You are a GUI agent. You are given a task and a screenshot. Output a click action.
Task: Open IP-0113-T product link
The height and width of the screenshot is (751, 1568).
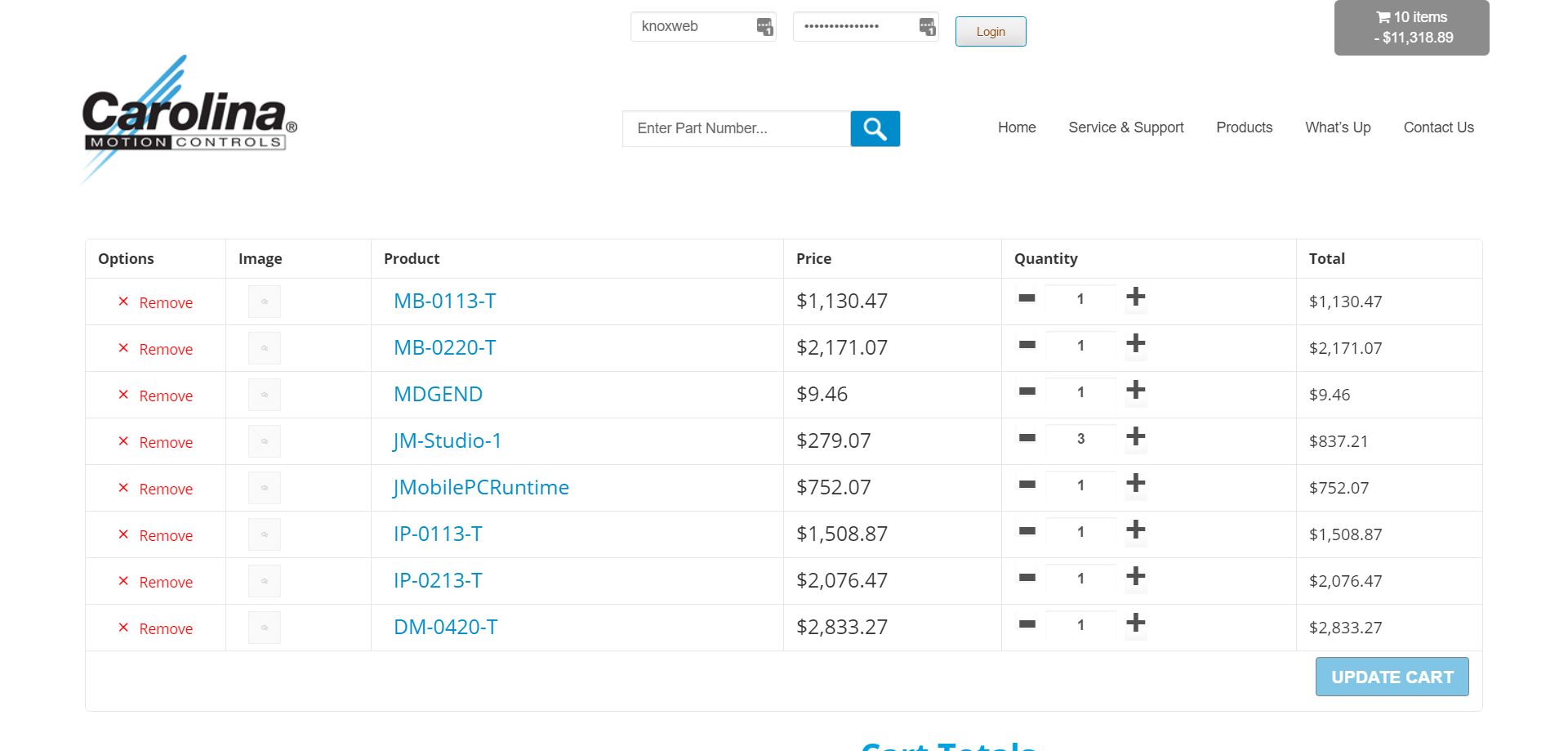point(439,534)
